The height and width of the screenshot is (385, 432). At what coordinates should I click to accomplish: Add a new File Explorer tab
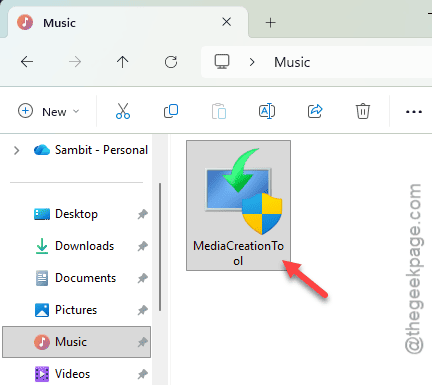[x=270, y=23]
